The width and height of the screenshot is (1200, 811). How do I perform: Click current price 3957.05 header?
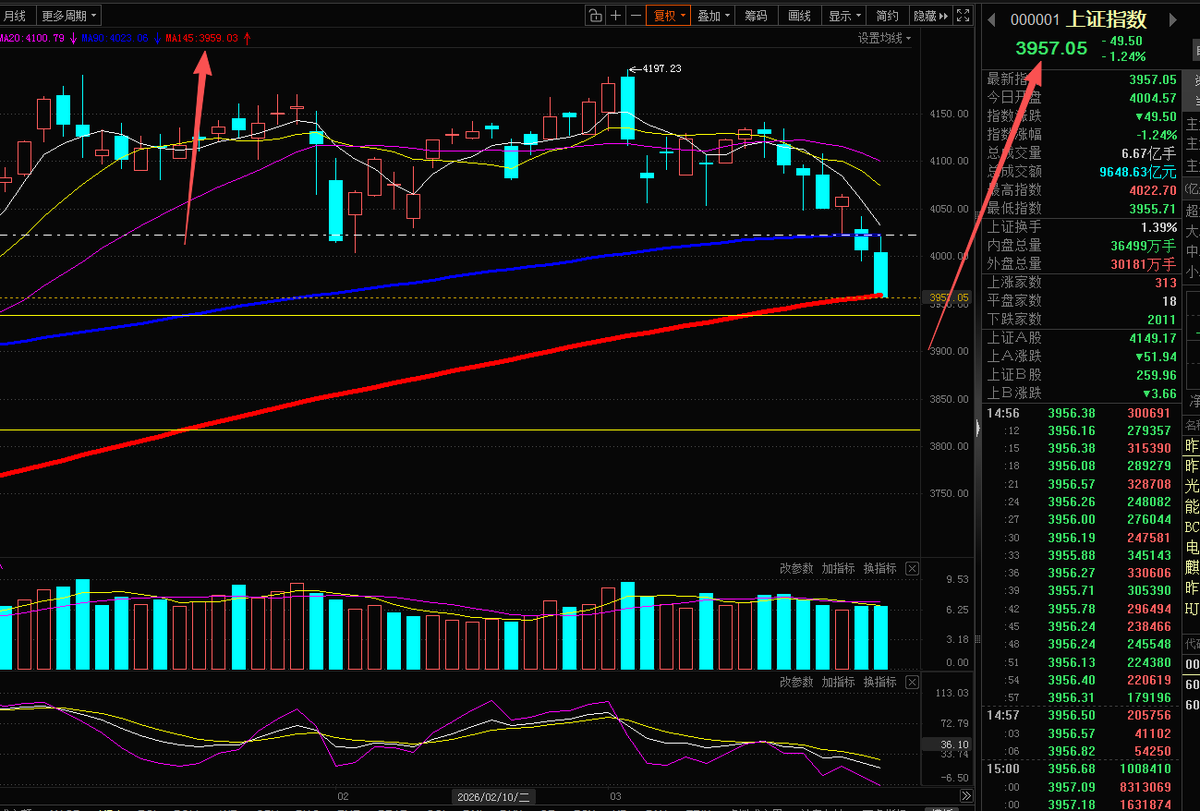point(1051,48)
